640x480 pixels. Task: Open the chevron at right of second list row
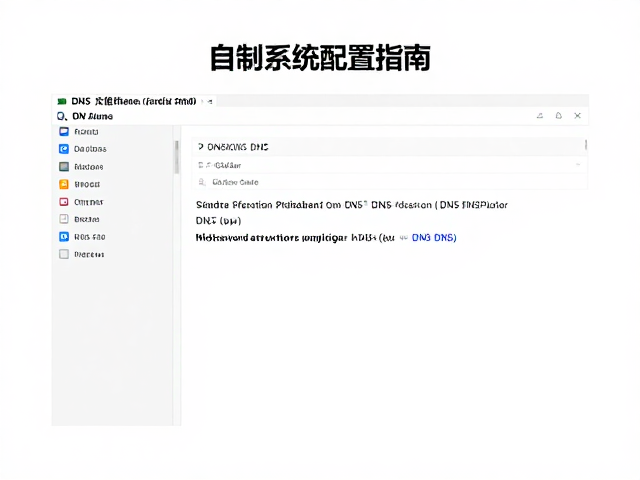pos(578,164)
